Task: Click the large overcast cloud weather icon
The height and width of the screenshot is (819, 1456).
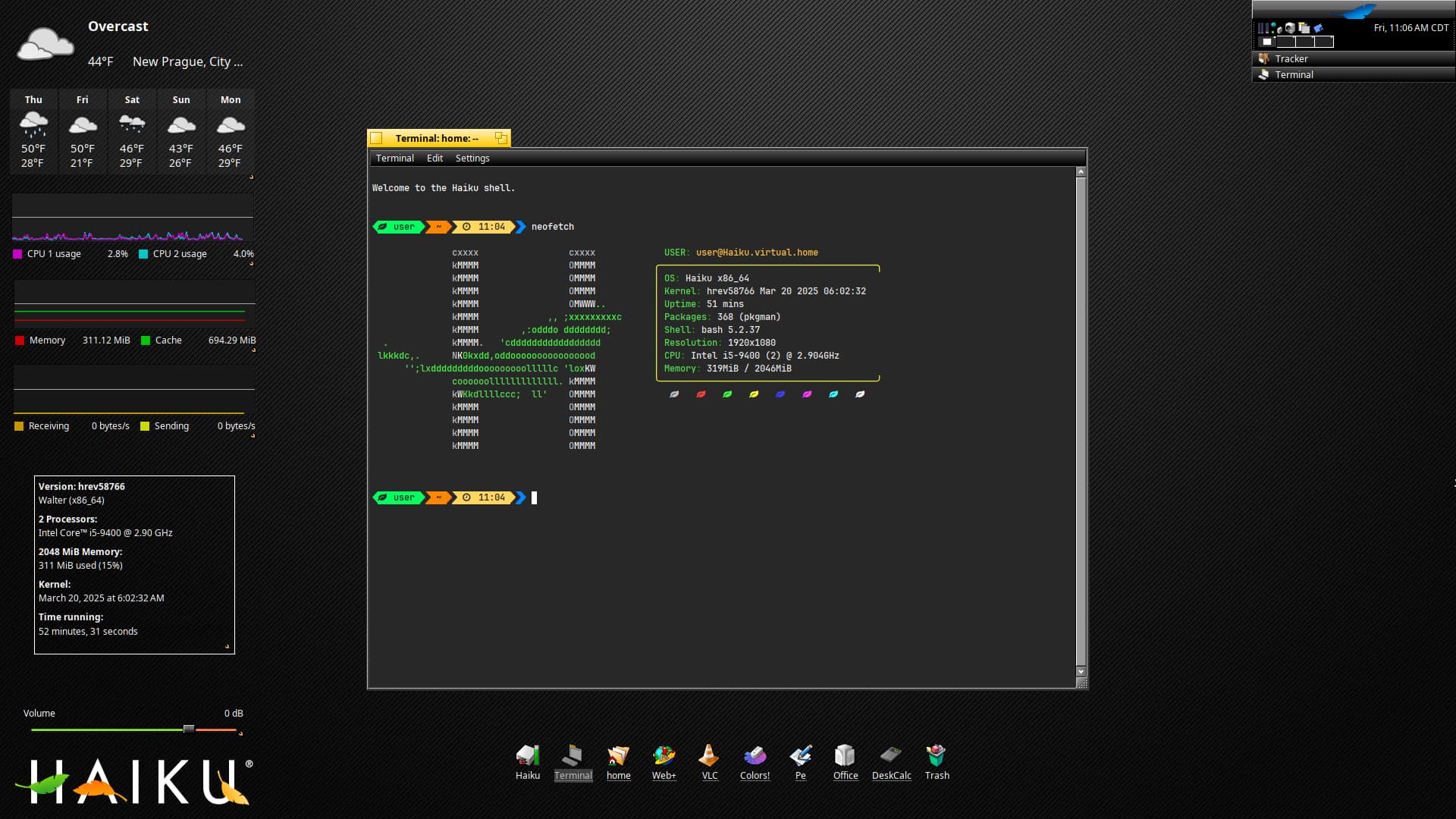Action: tap(45, 43)
